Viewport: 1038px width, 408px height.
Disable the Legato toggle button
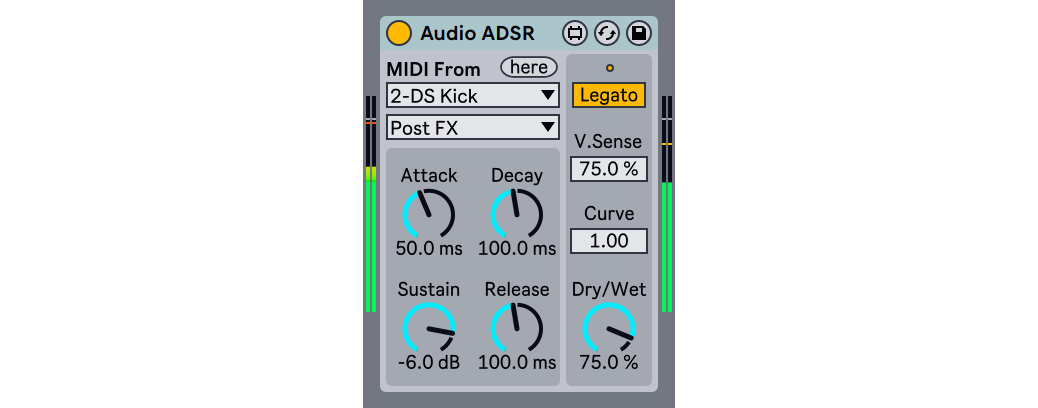point(608,95)
